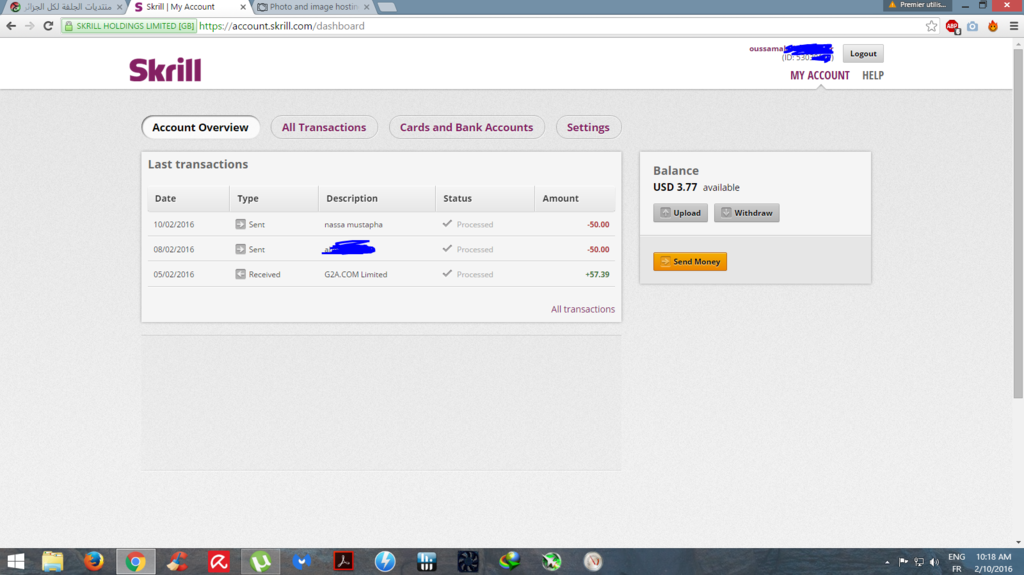Image resolution: width=1024 pixels, height=575 pixels.
Task: Launch Firefox from the taskbar
Action: [93, 561]
